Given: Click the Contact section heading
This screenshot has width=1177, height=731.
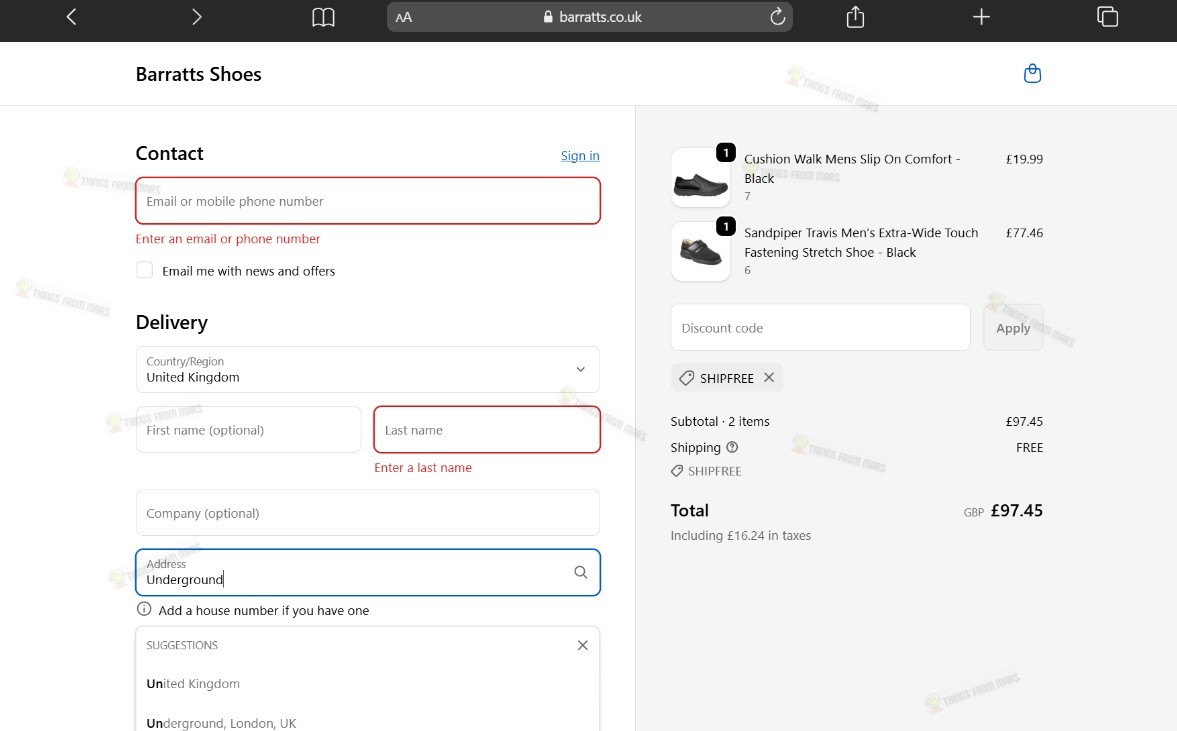Looking at the screenshot, I should click(169, 153).
